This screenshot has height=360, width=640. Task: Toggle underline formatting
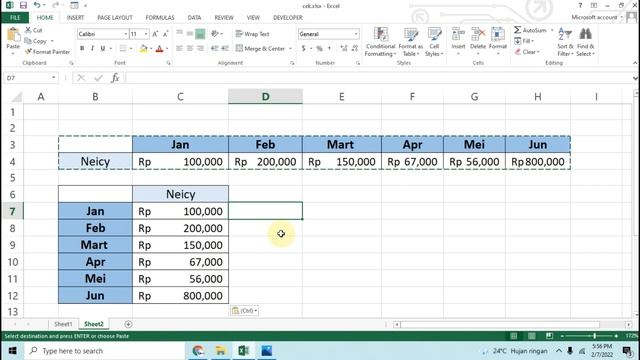[102, 49]
